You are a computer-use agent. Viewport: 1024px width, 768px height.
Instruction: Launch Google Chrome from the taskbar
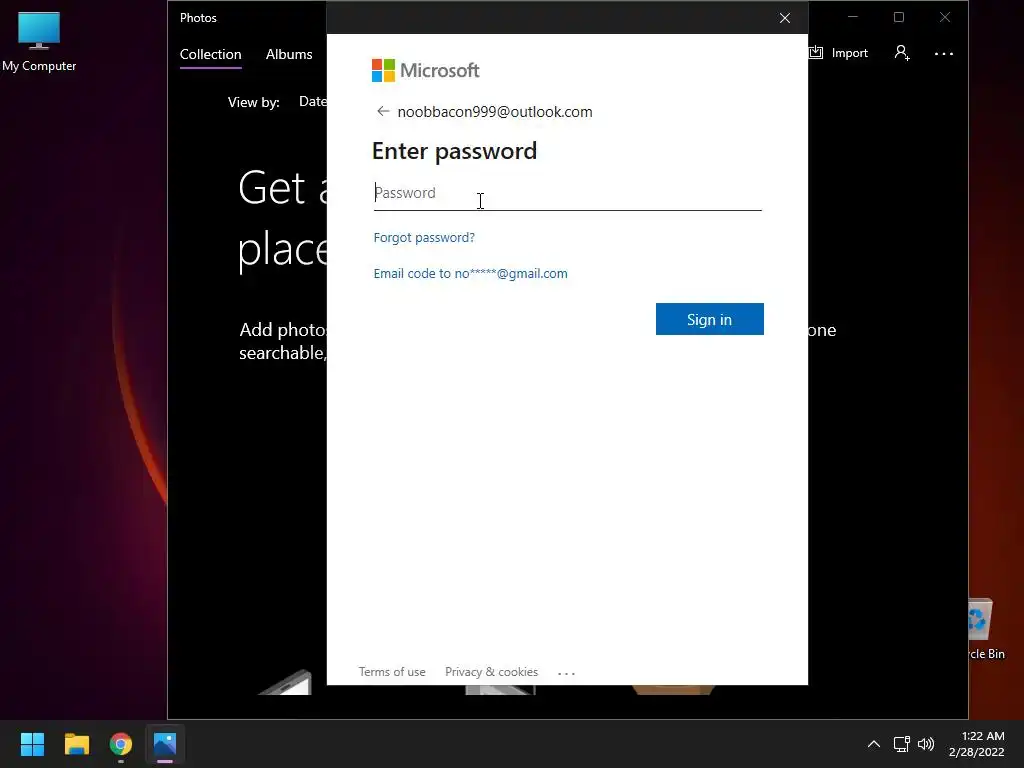point(121,744)
